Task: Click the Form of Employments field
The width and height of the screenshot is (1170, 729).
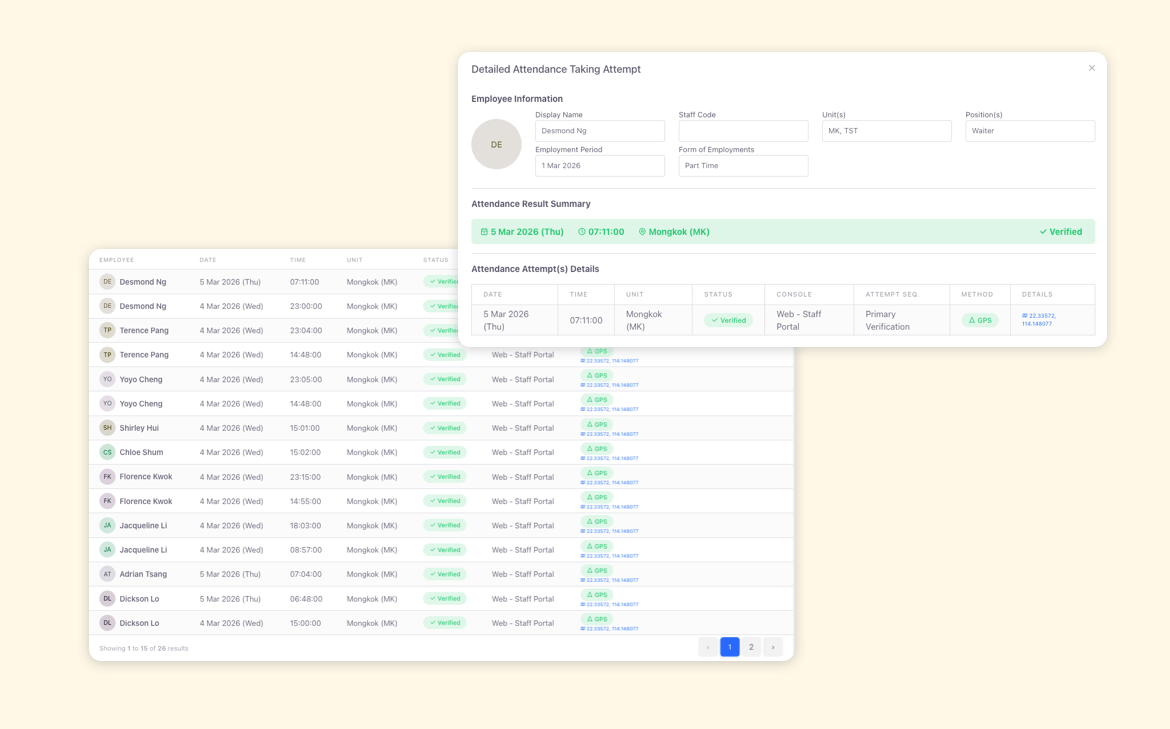Action: coord(743,166)
